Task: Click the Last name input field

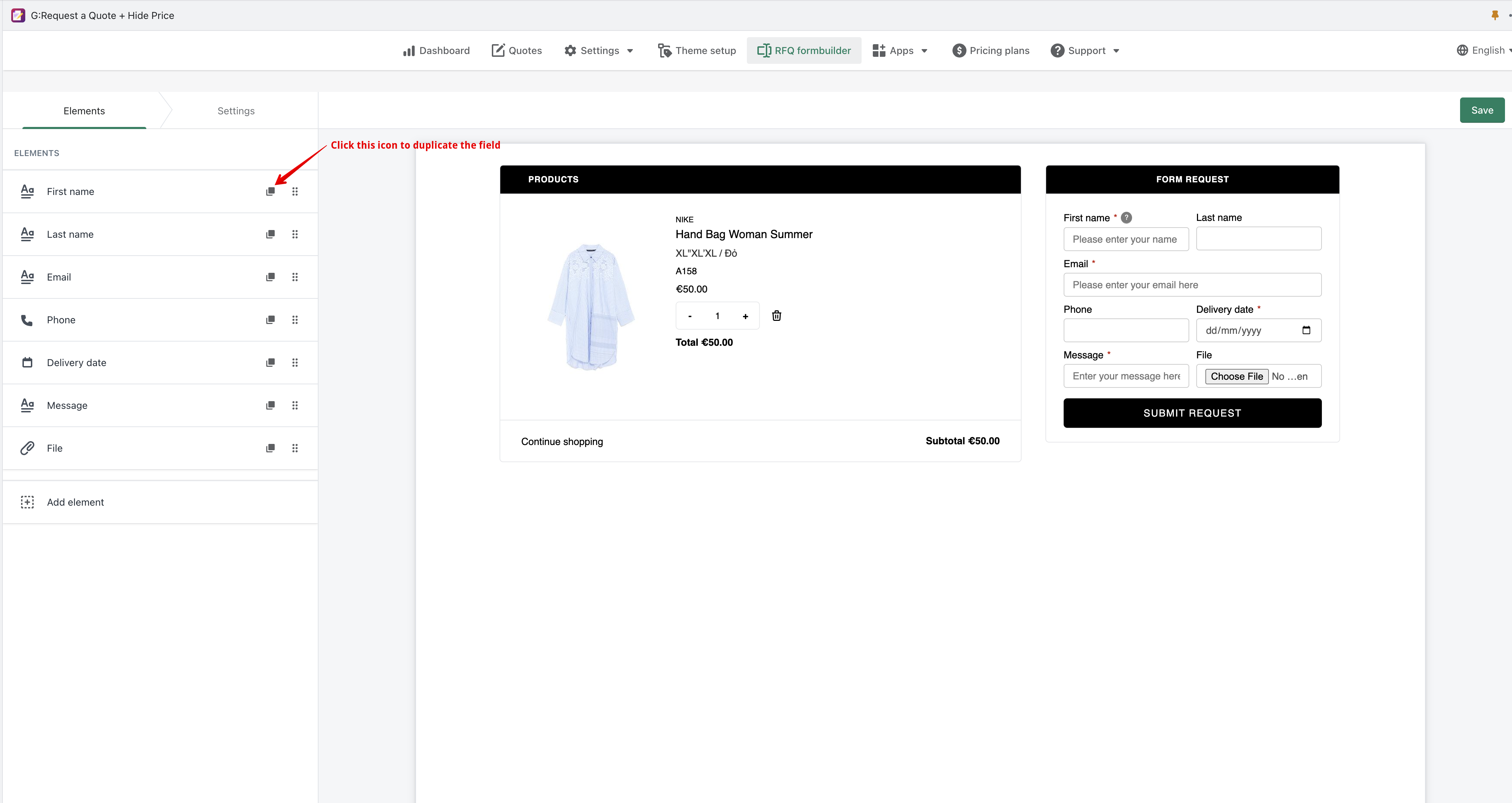Action: 1258,239
